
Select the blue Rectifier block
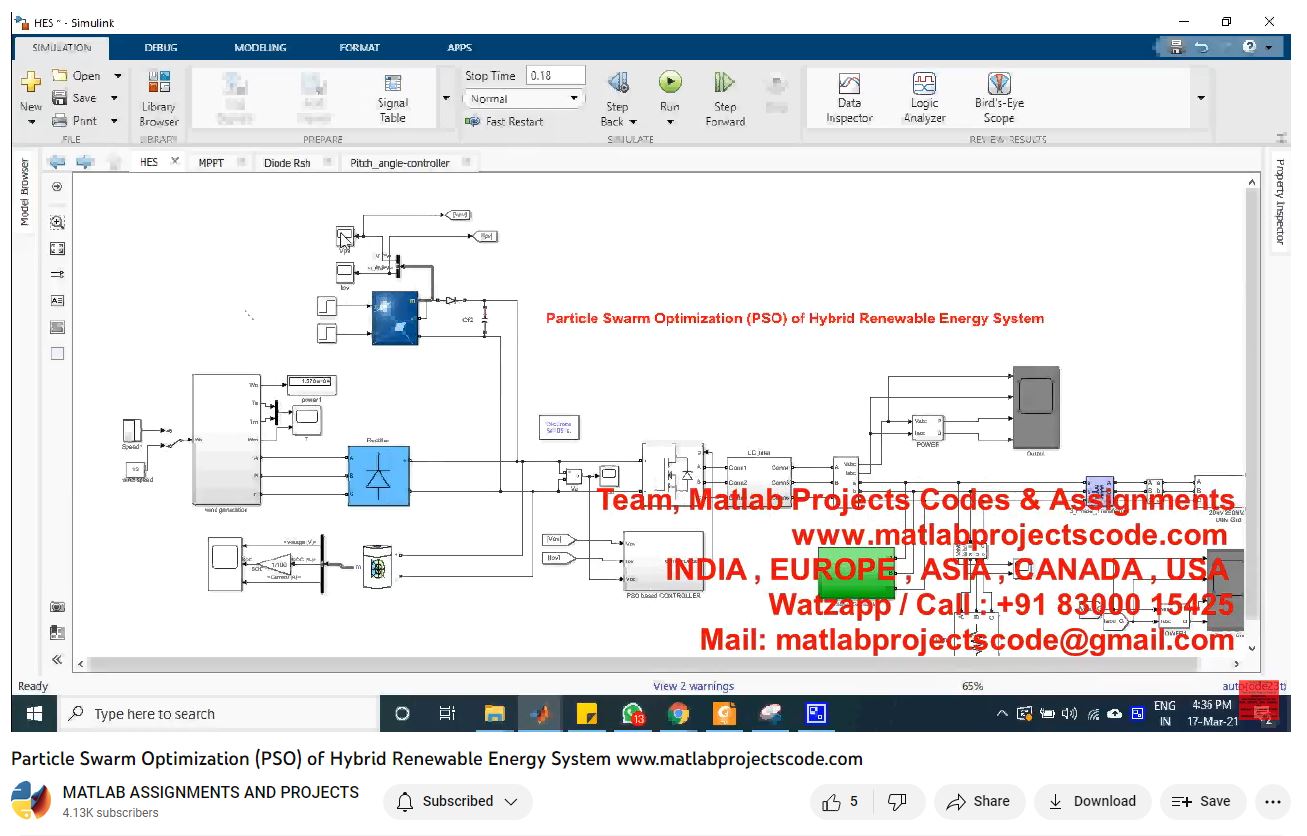pyautogui.click(x=378, y=476)
